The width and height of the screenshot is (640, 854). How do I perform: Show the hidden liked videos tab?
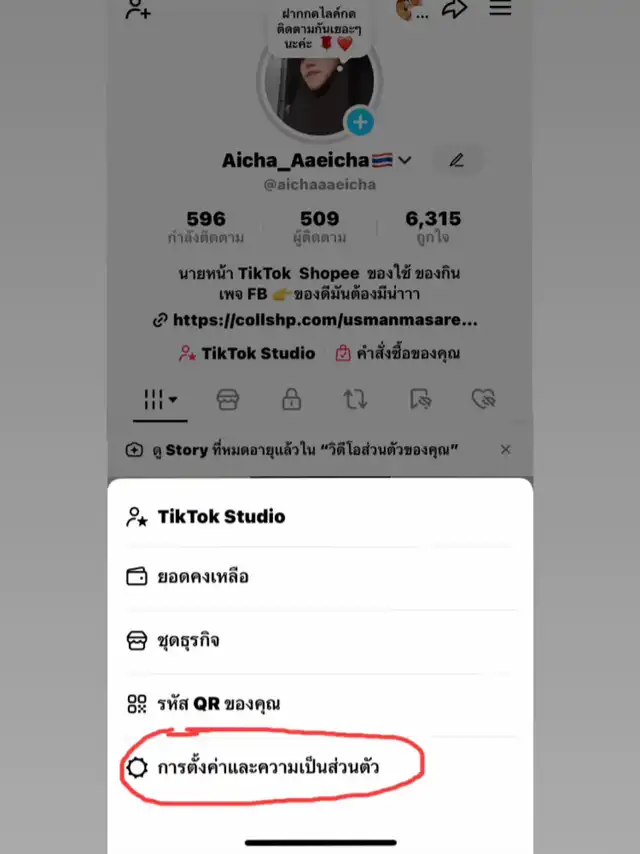[484, 399]
